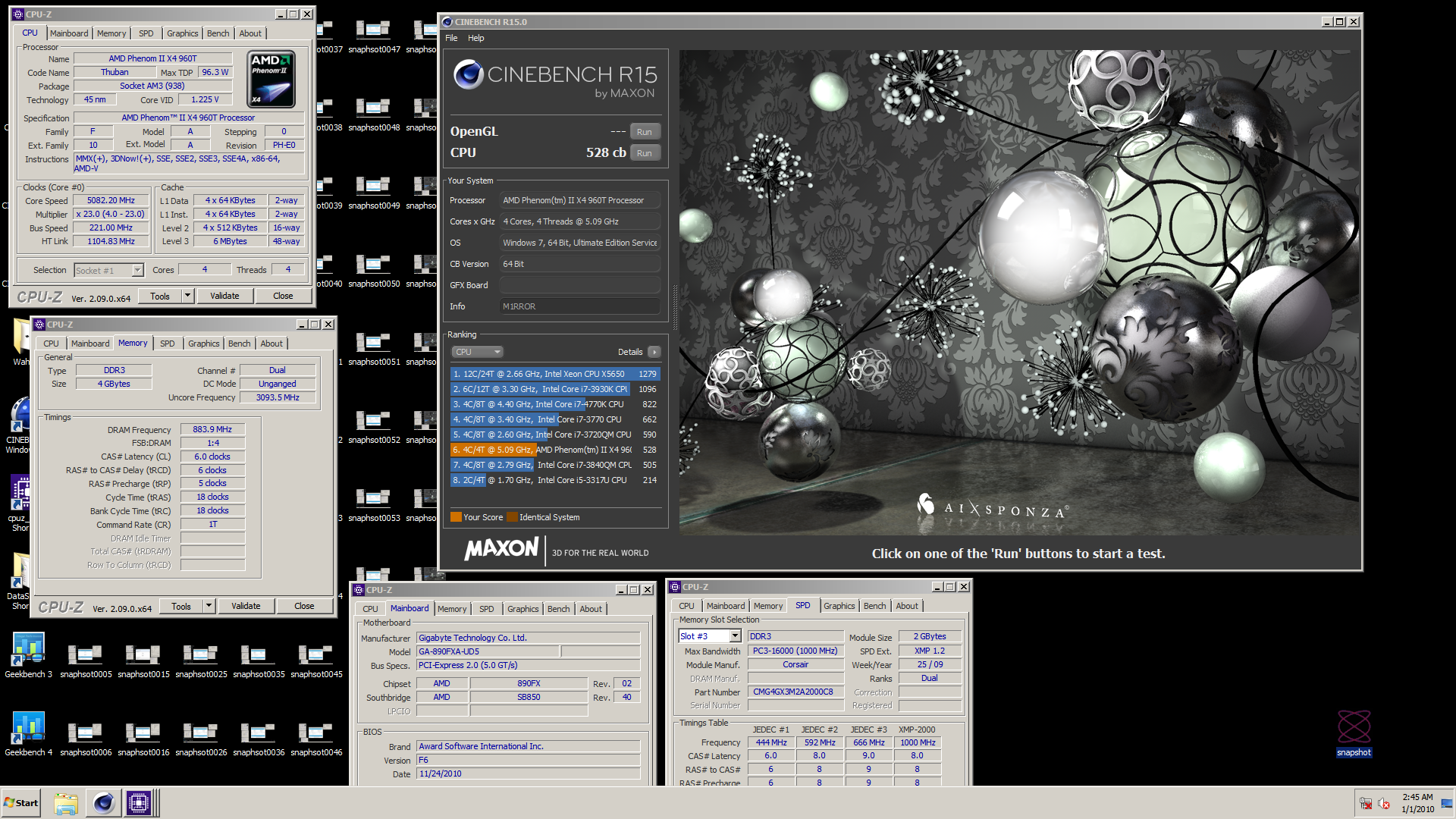This screenshot has width=1456, height=819.
Task: Open Geekbench 4 desktop shortcut
Action: (x=29, y=733)
